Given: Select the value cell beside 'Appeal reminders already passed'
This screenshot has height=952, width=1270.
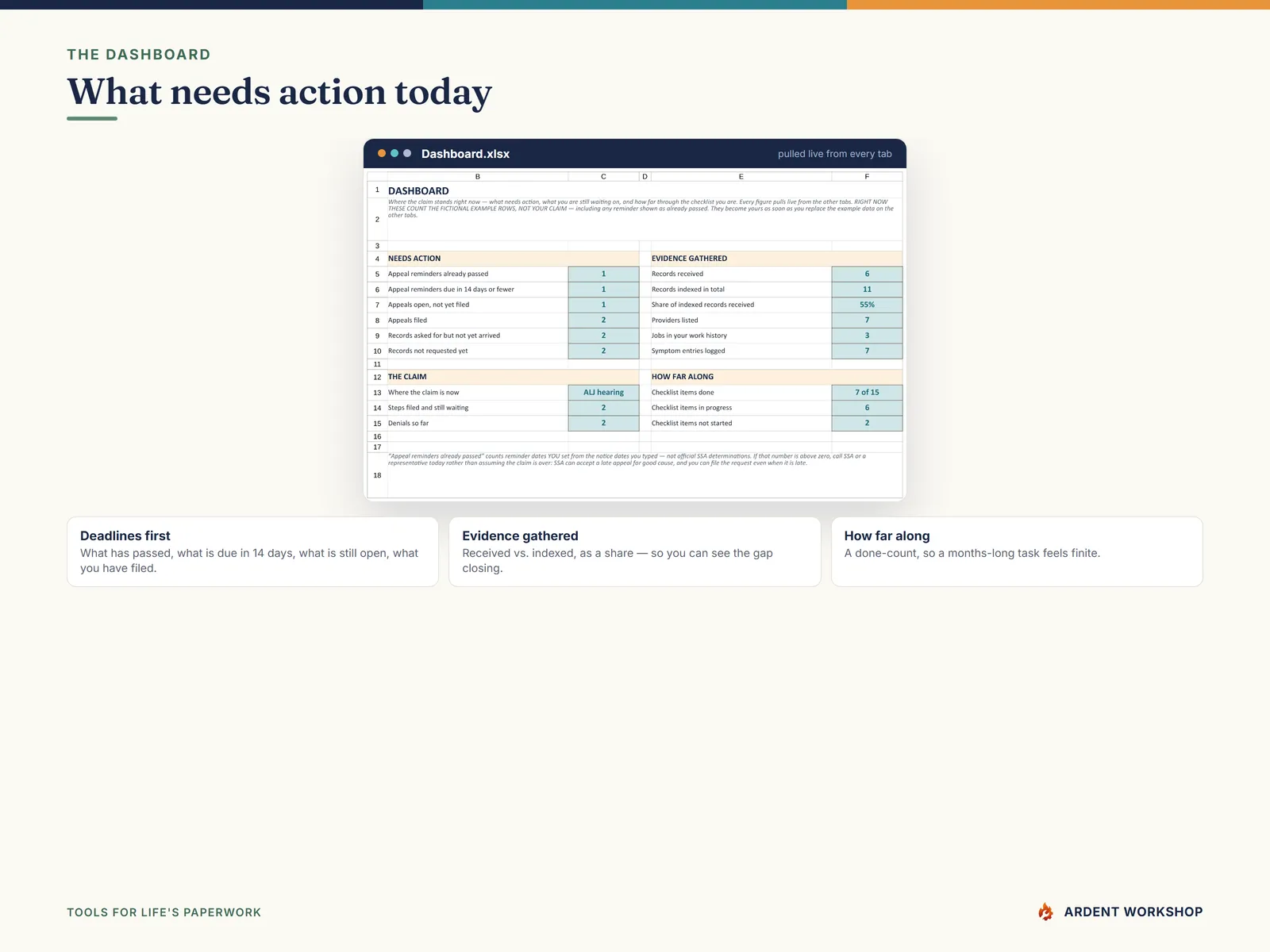Looking at the screenshot, I should click(603, 274).
